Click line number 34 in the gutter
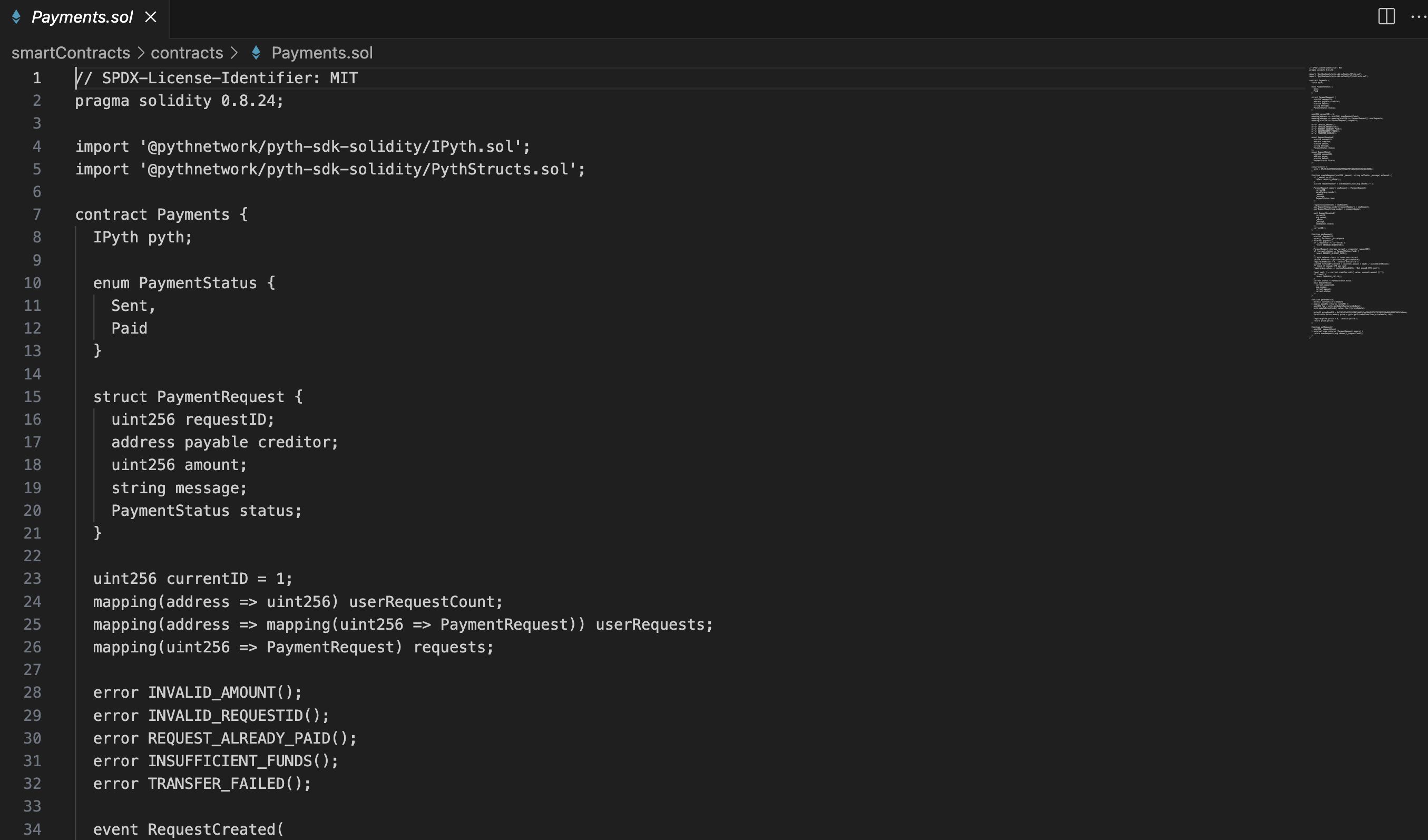1428x840 pixels. click(32, 829)
